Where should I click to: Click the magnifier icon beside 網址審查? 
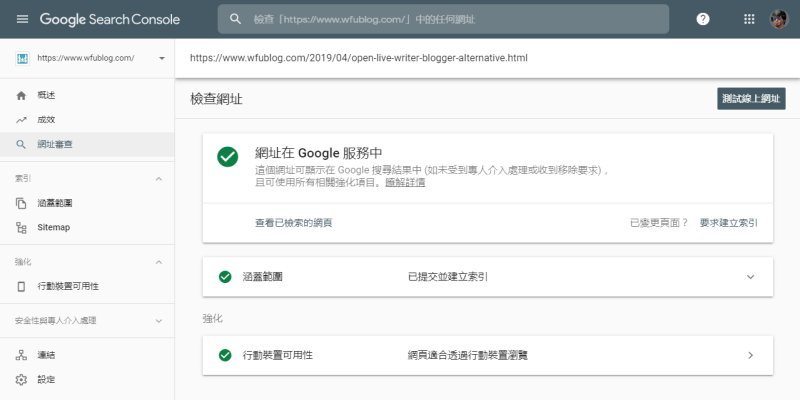click(21, 145)
